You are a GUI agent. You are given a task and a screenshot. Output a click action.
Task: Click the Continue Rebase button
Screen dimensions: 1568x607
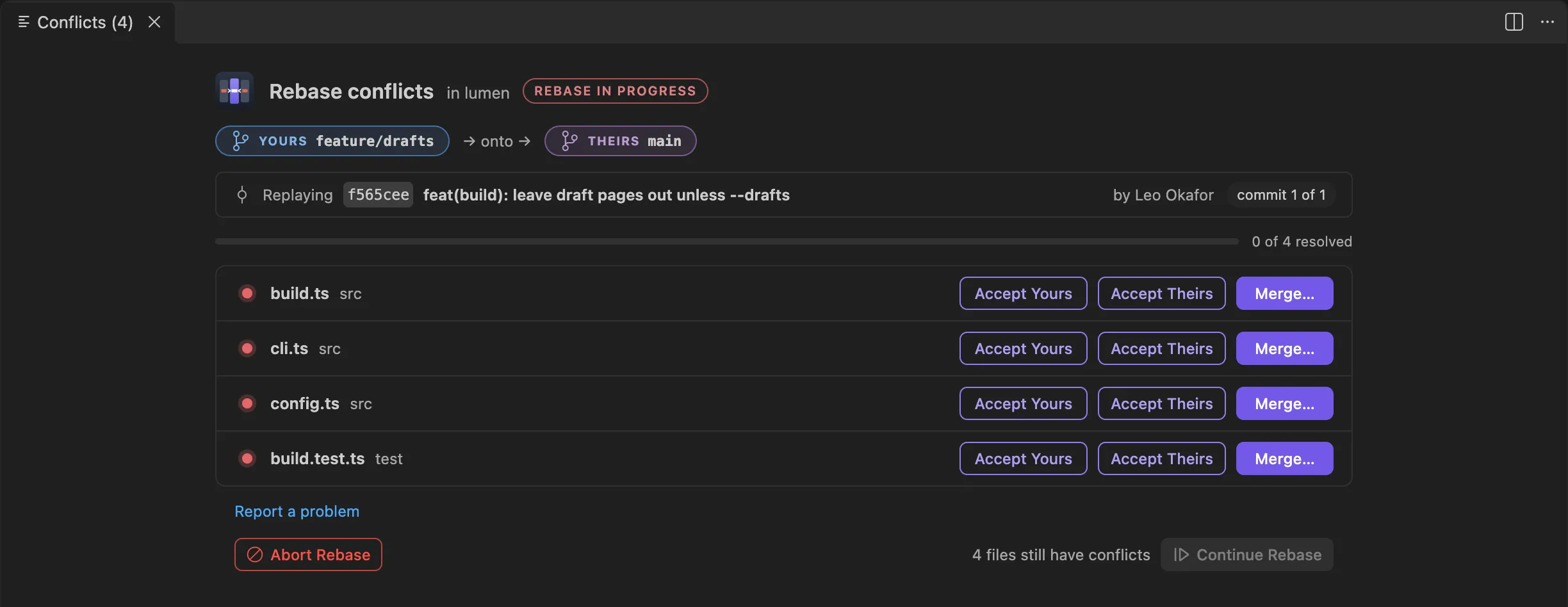tap(1247, 554)
